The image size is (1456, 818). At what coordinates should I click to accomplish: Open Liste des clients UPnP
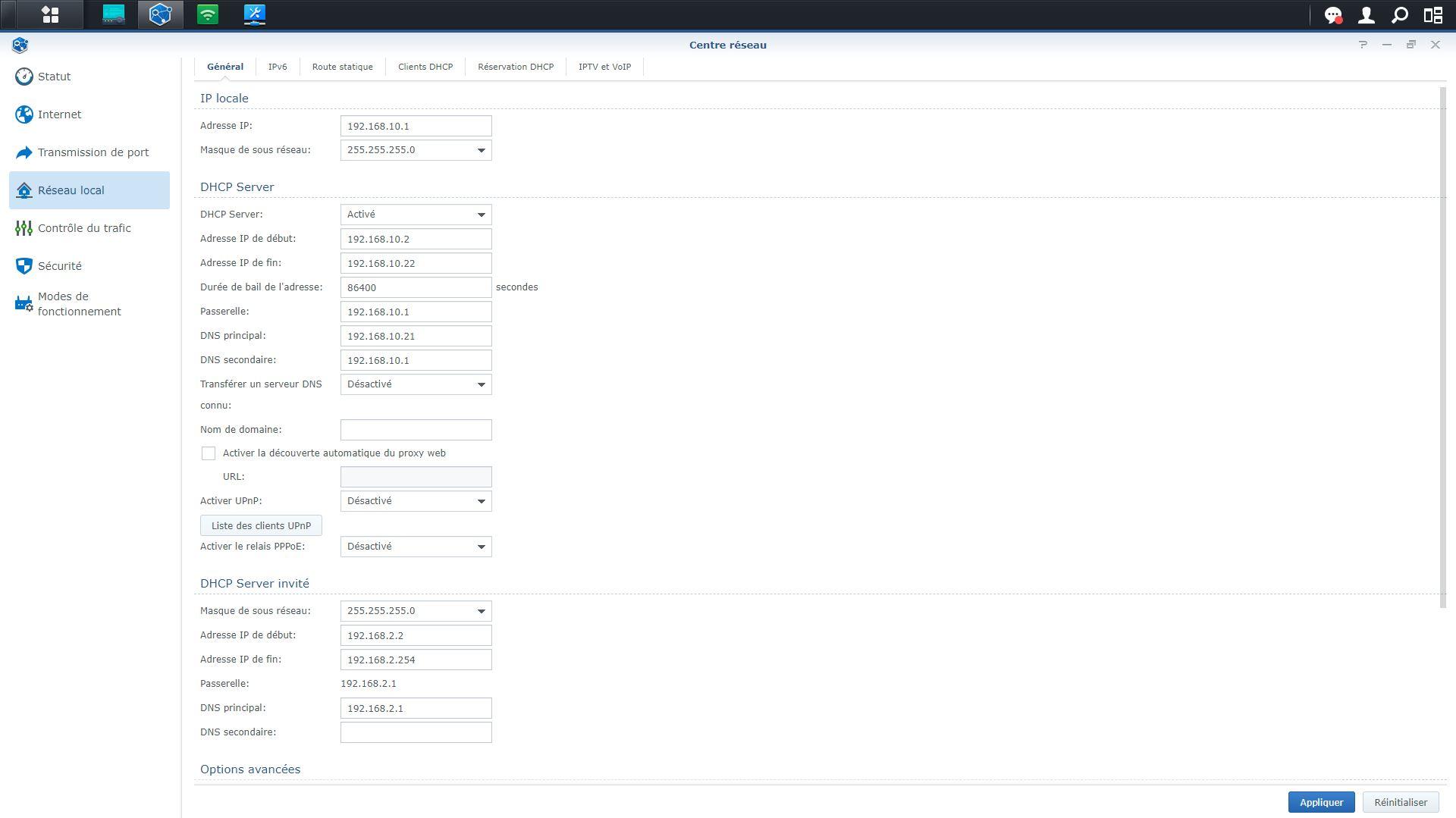pos(261,525)
